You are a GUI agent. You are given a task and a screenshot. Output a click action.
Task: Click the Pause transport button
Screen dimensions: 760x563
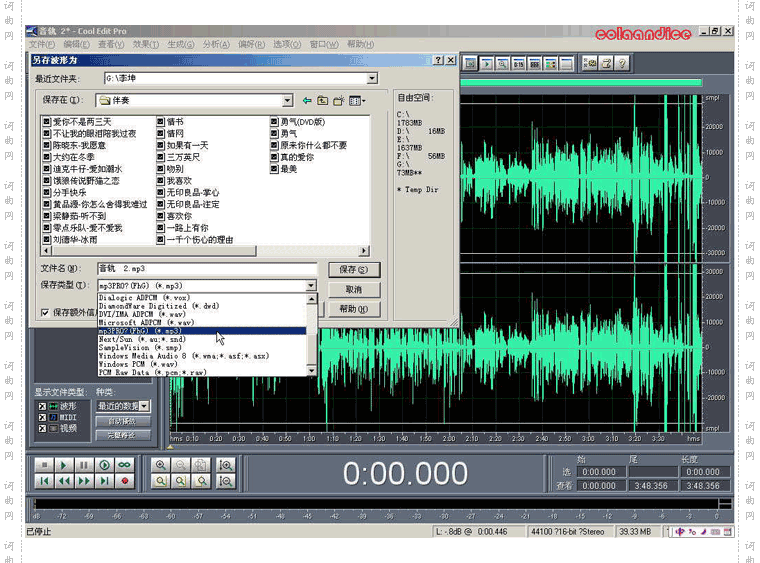(84, 465)
